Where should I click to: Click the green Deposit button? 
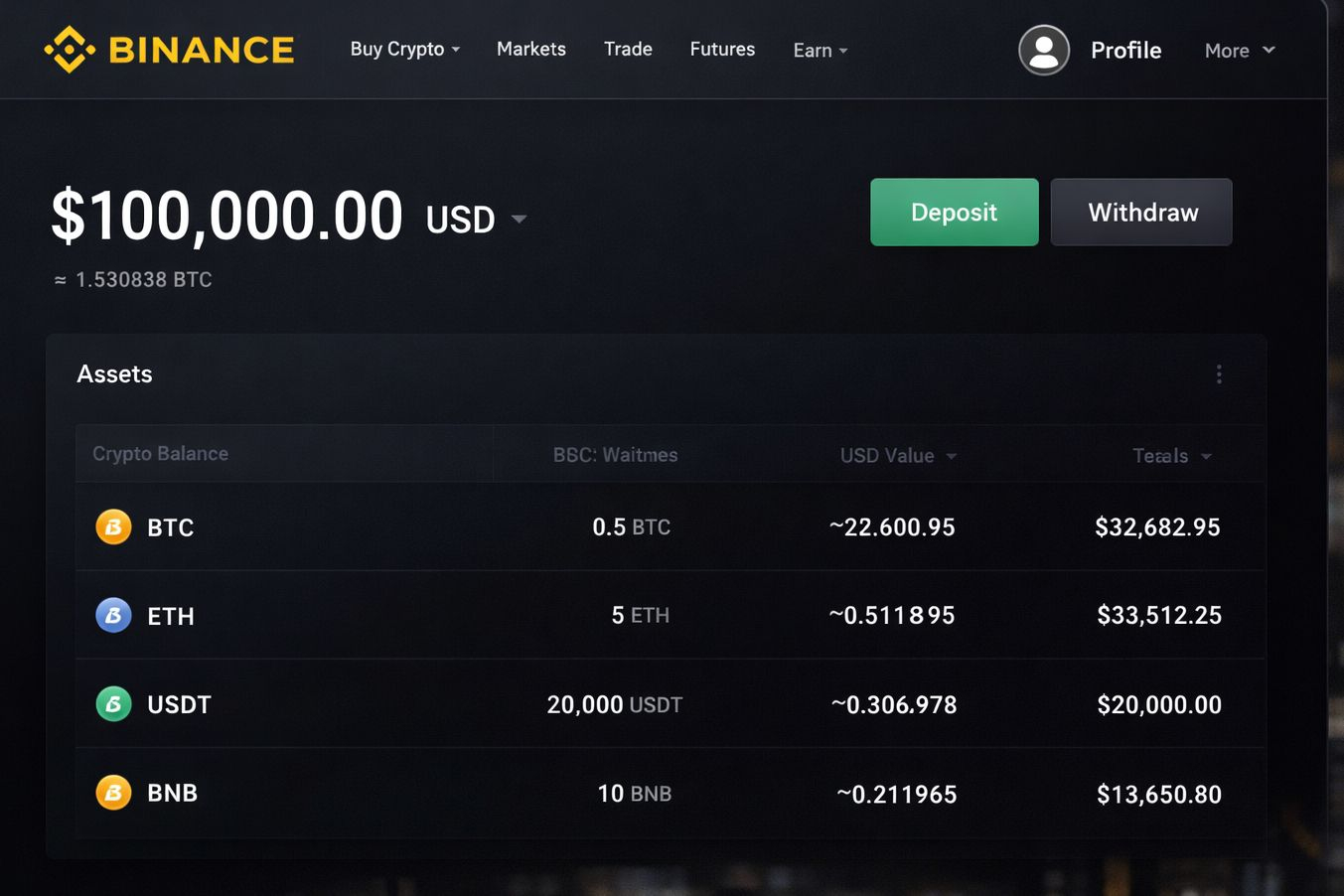[955, 212]
